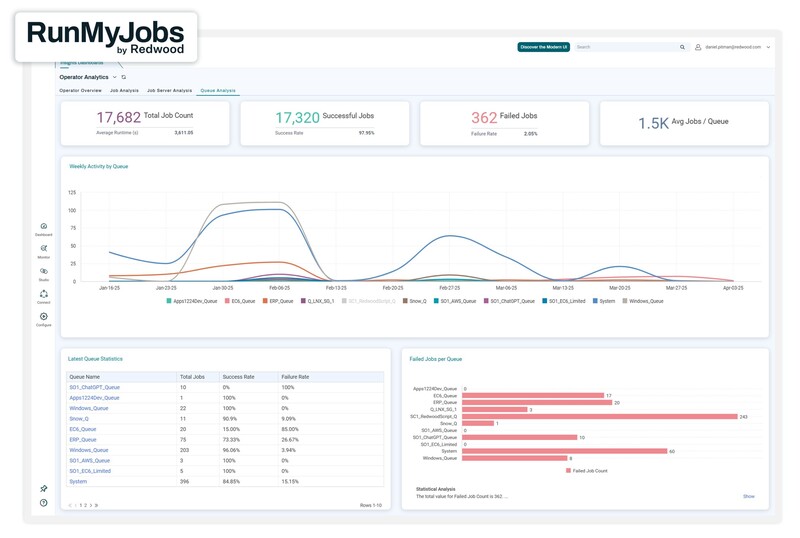Image resolution: width=800 pixels, height=538 pixels.
Task: Go to page 2 of queue statistics
Action: click(84, 506)
